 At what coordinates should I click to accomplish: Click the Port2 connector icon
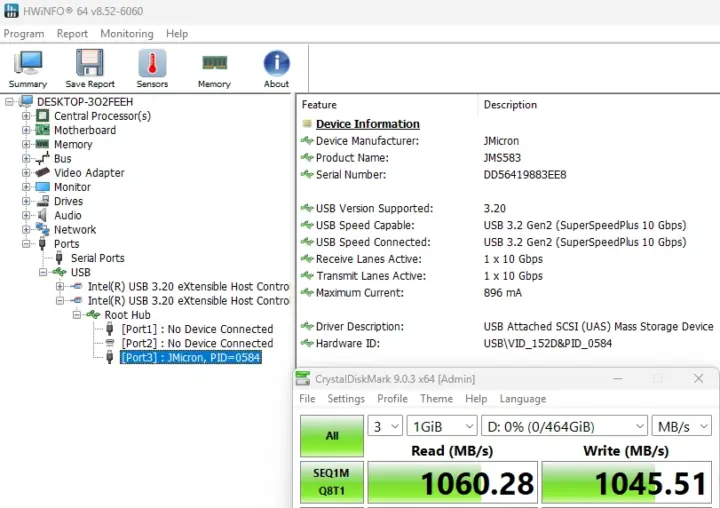point(109,343)
